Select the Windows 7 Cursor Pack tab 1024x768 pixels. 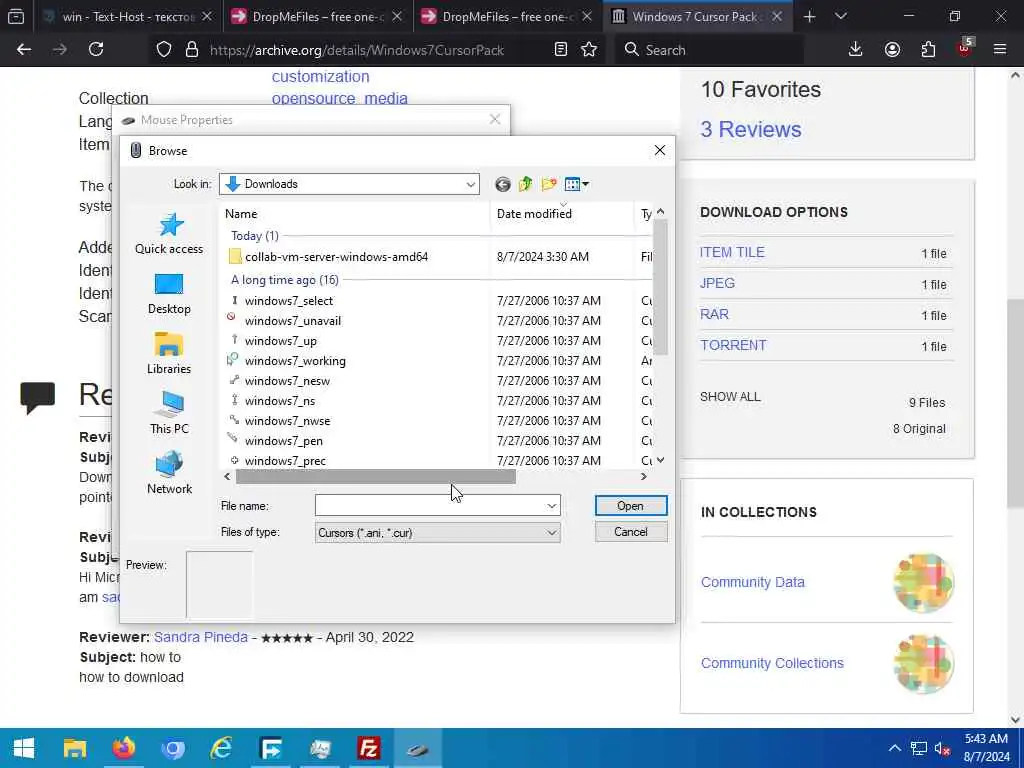click(x=697, y=17)
